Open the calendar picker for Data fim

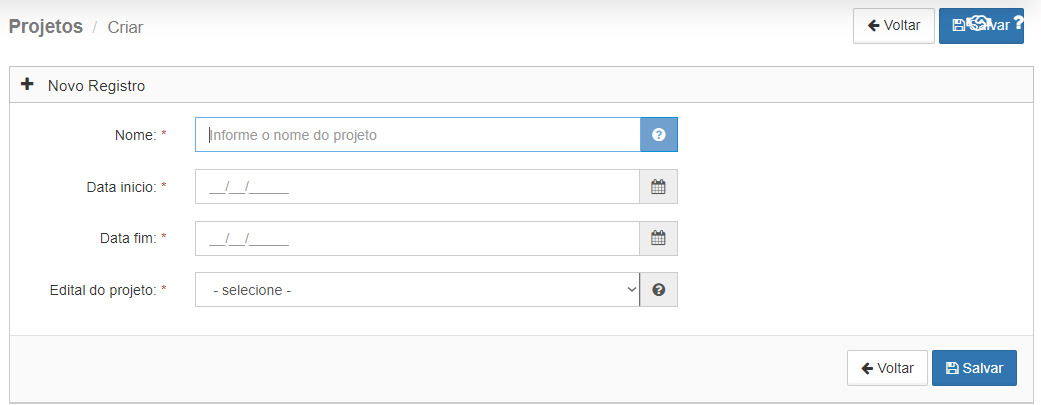(x=659, y=238)
